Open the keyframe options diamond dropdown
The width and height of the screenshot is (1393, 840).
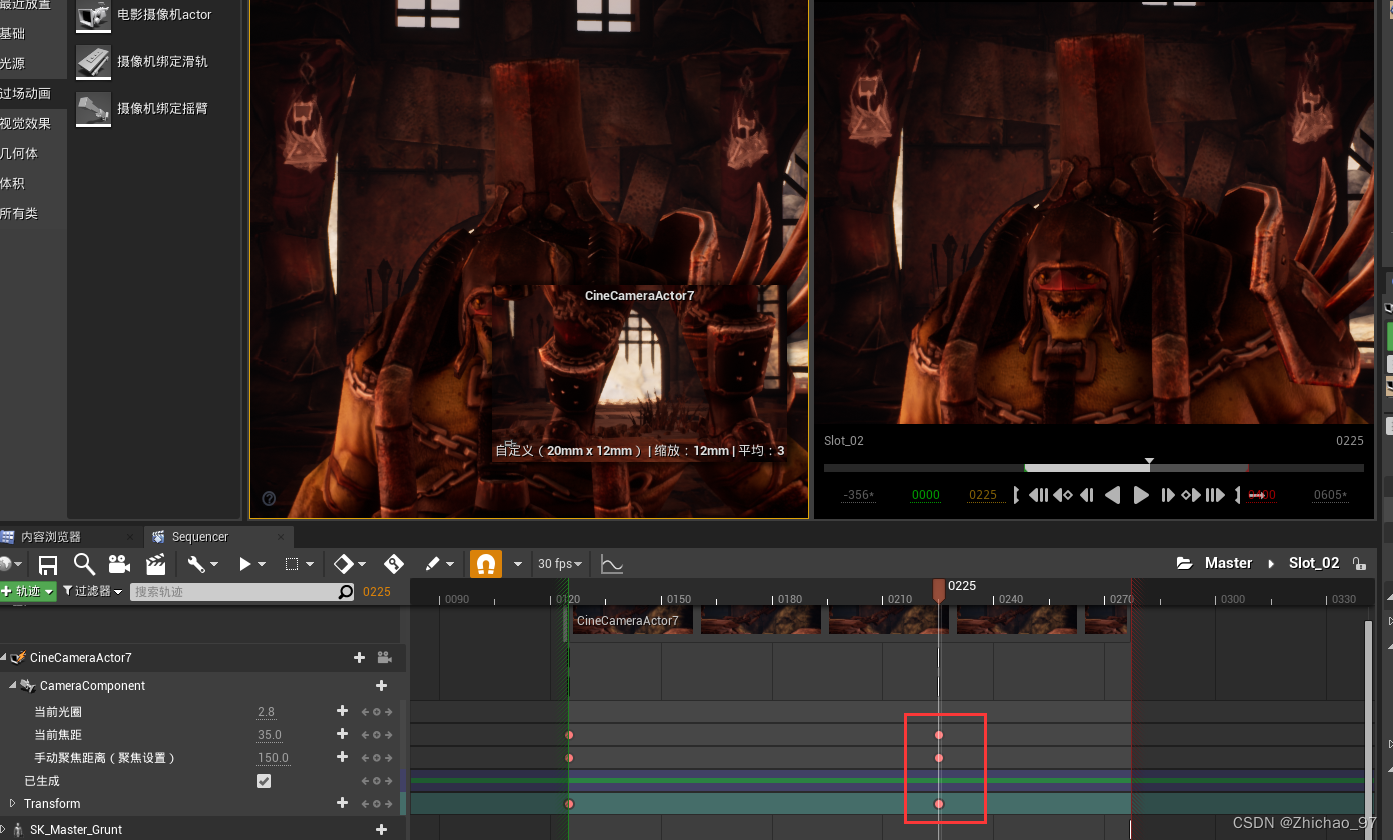[350, 564]
